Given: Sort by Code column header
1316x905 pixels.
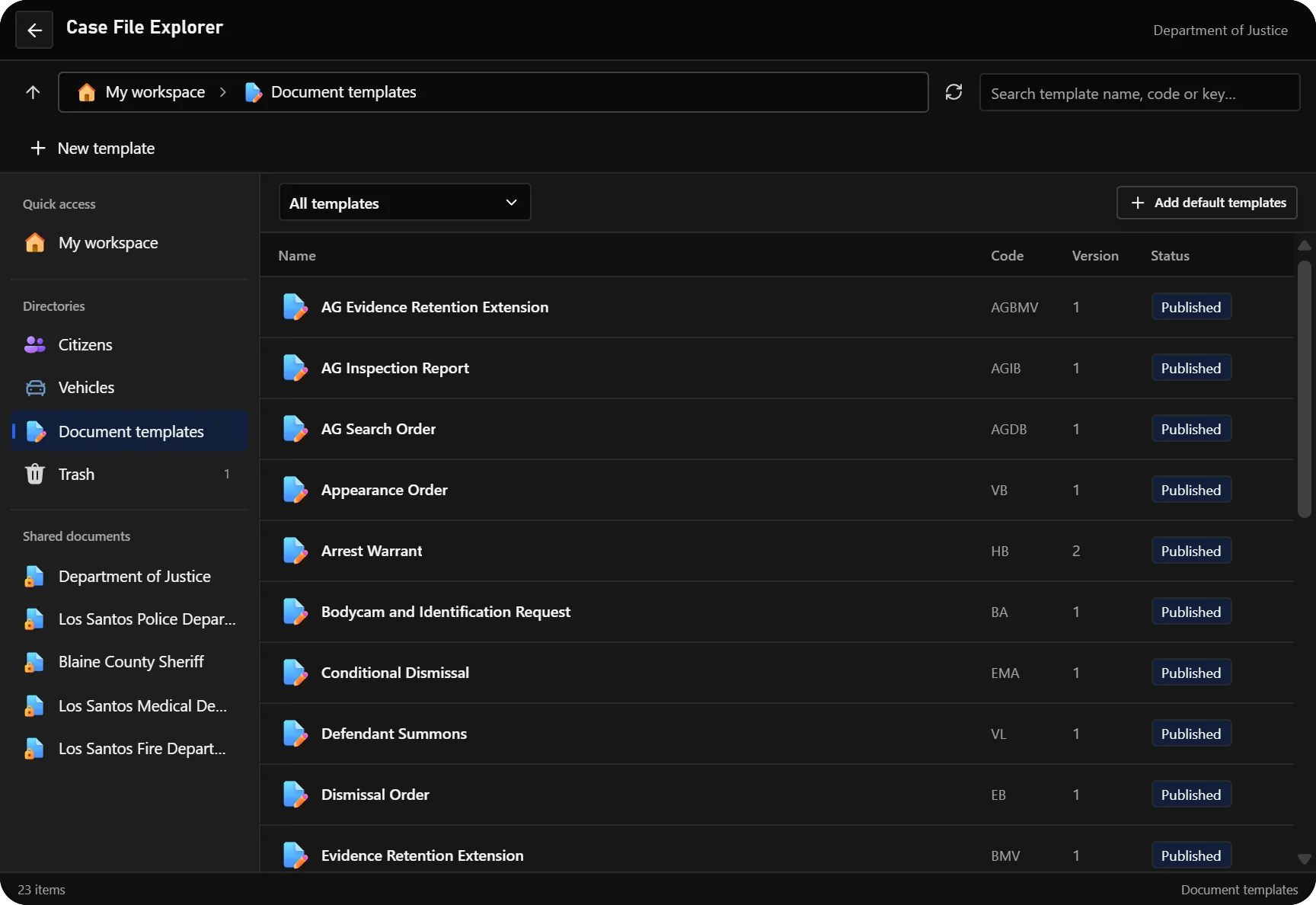Looking at the screenshot, I should pyautogui.click(x=1007, y=256).
